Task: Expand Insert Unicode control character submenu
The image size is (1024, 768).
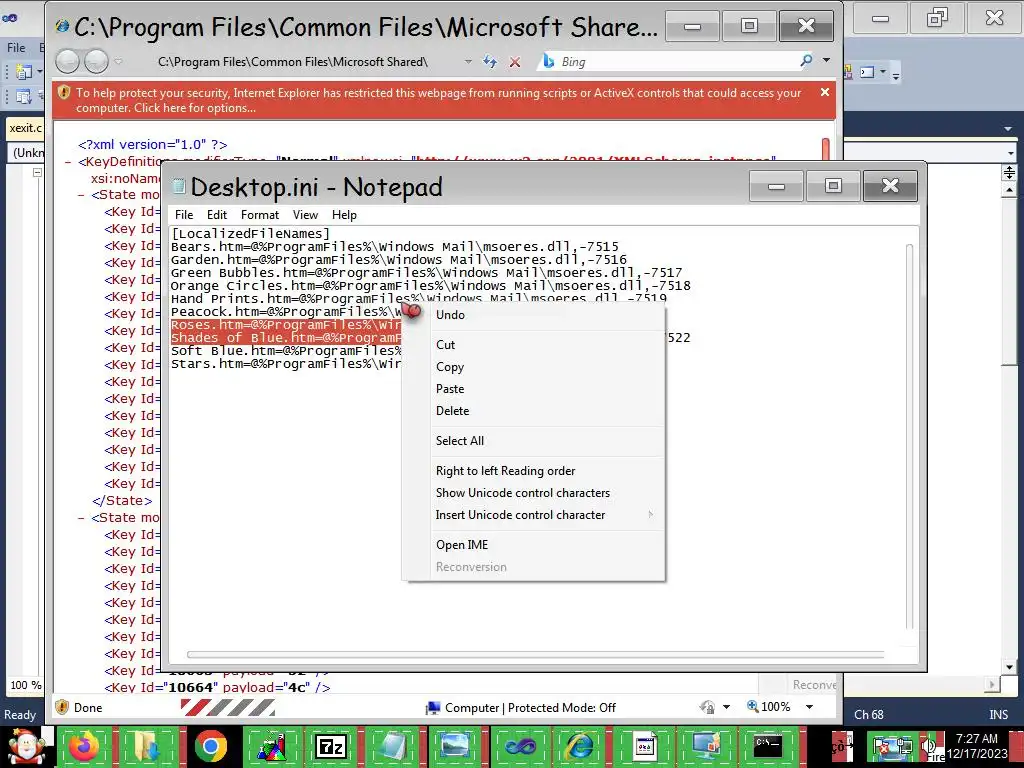Action: 534,515
